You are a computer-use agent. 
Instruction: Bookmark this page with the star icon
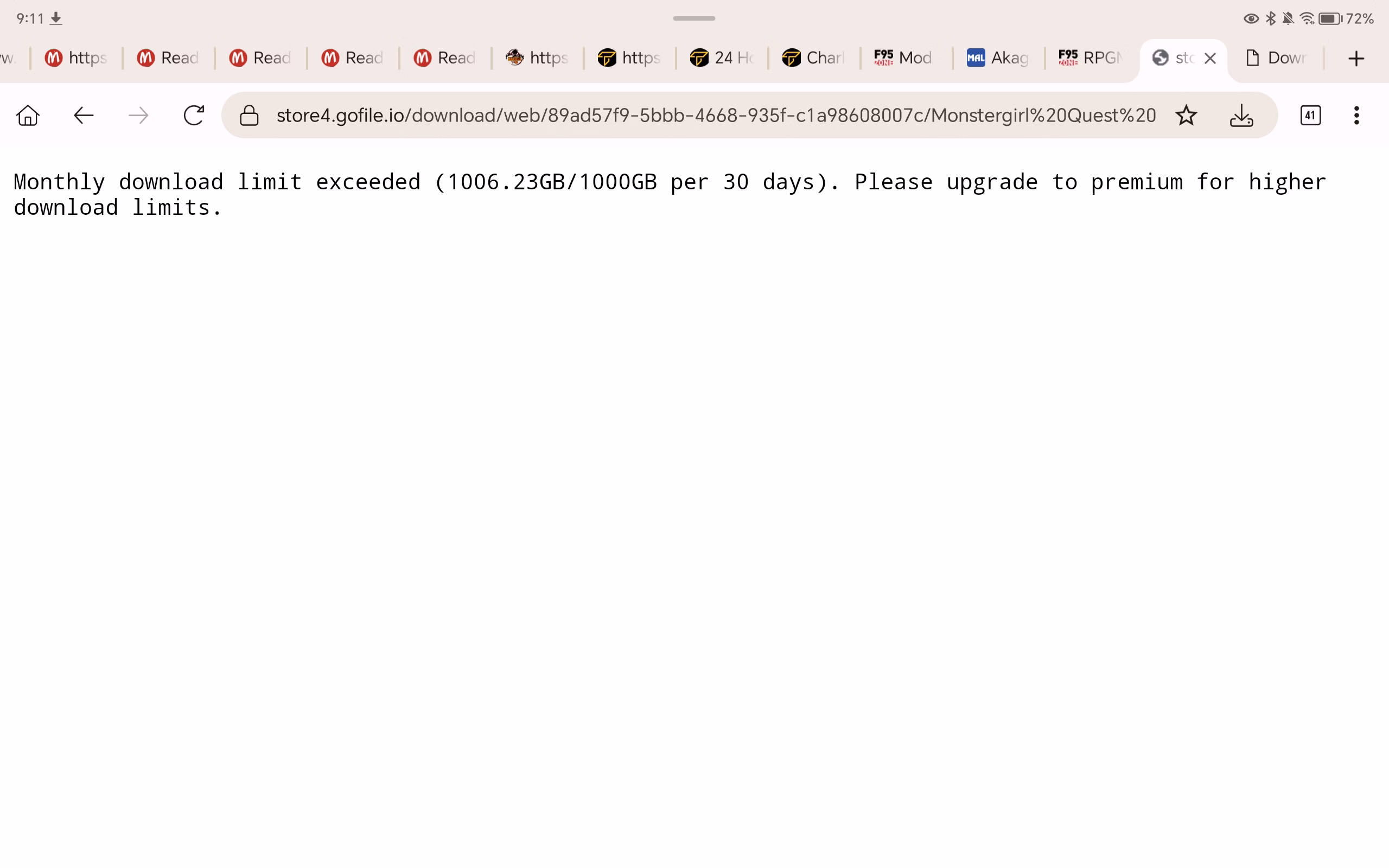coord(1186,116)
